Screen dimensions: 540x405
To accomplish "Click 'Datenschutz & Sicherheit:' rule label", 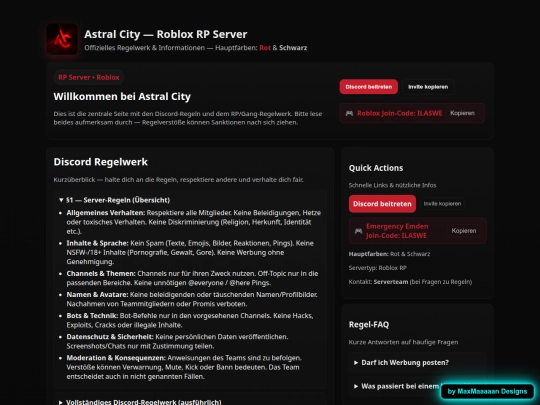I will pyautogui.click(x=110, y=337).
